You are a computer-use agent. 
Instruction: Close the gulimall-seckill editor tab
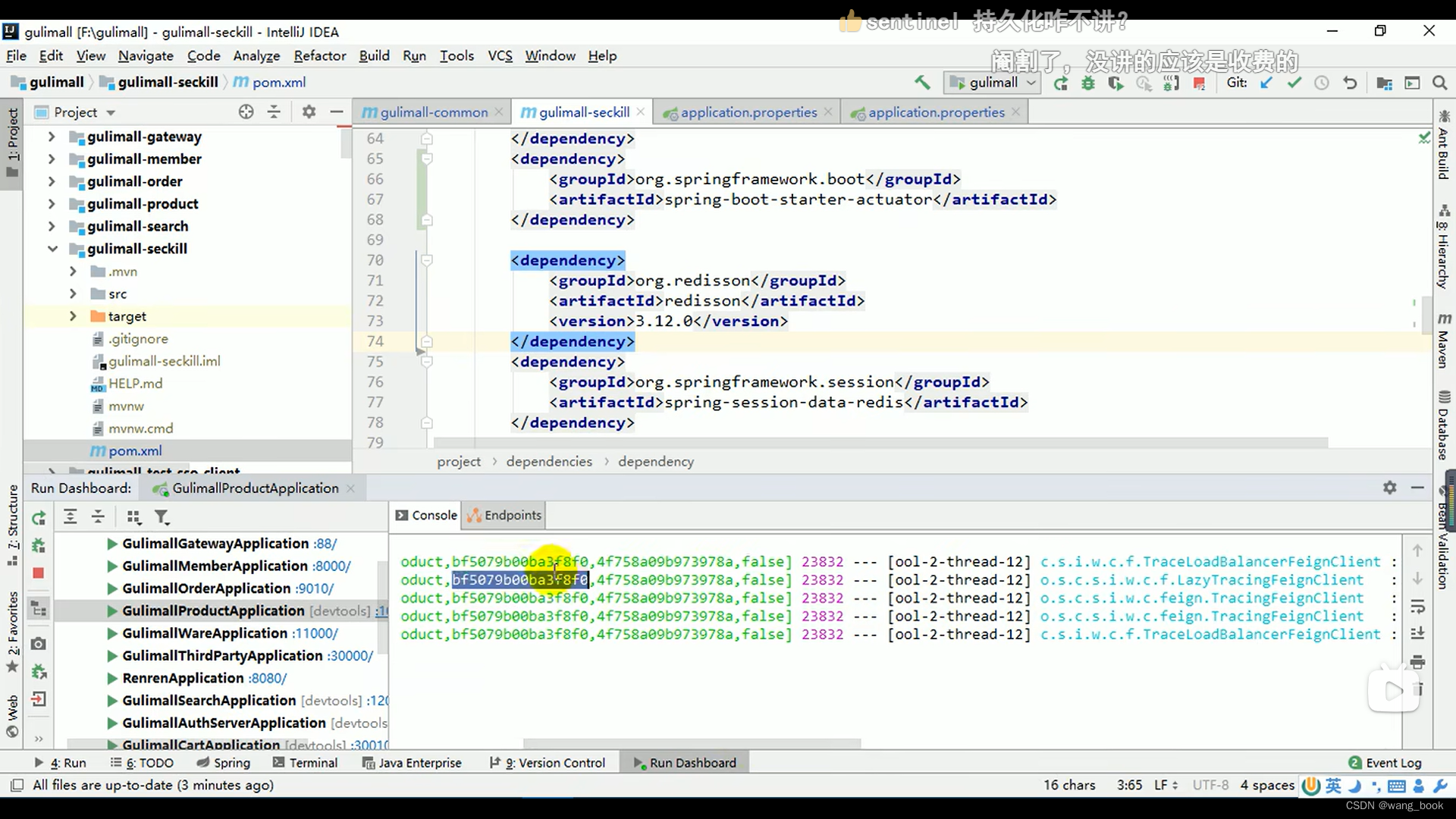(641, 111)
